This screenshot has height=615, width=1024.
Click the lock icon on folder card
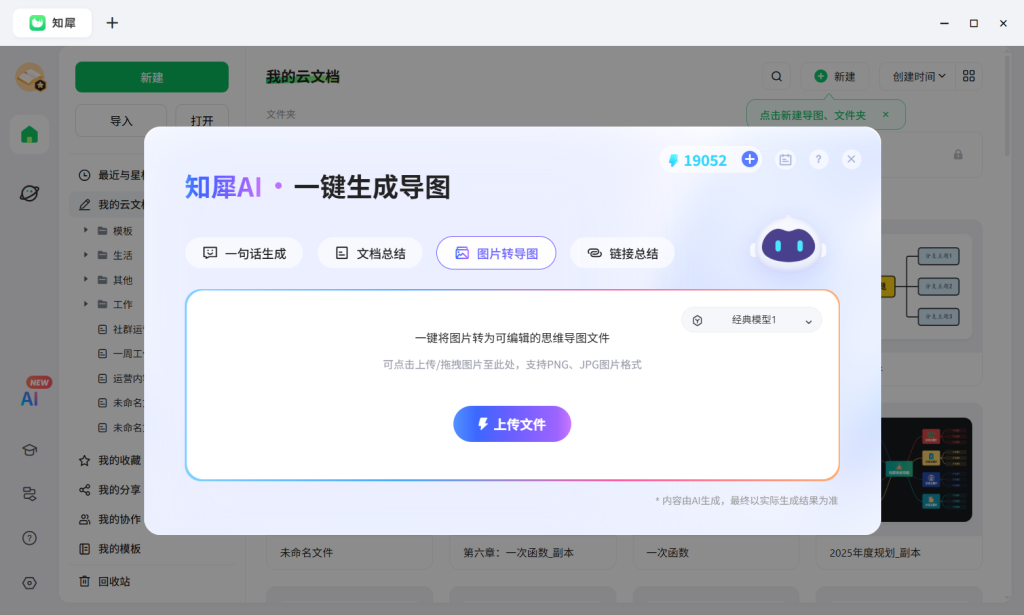[958, 155]
